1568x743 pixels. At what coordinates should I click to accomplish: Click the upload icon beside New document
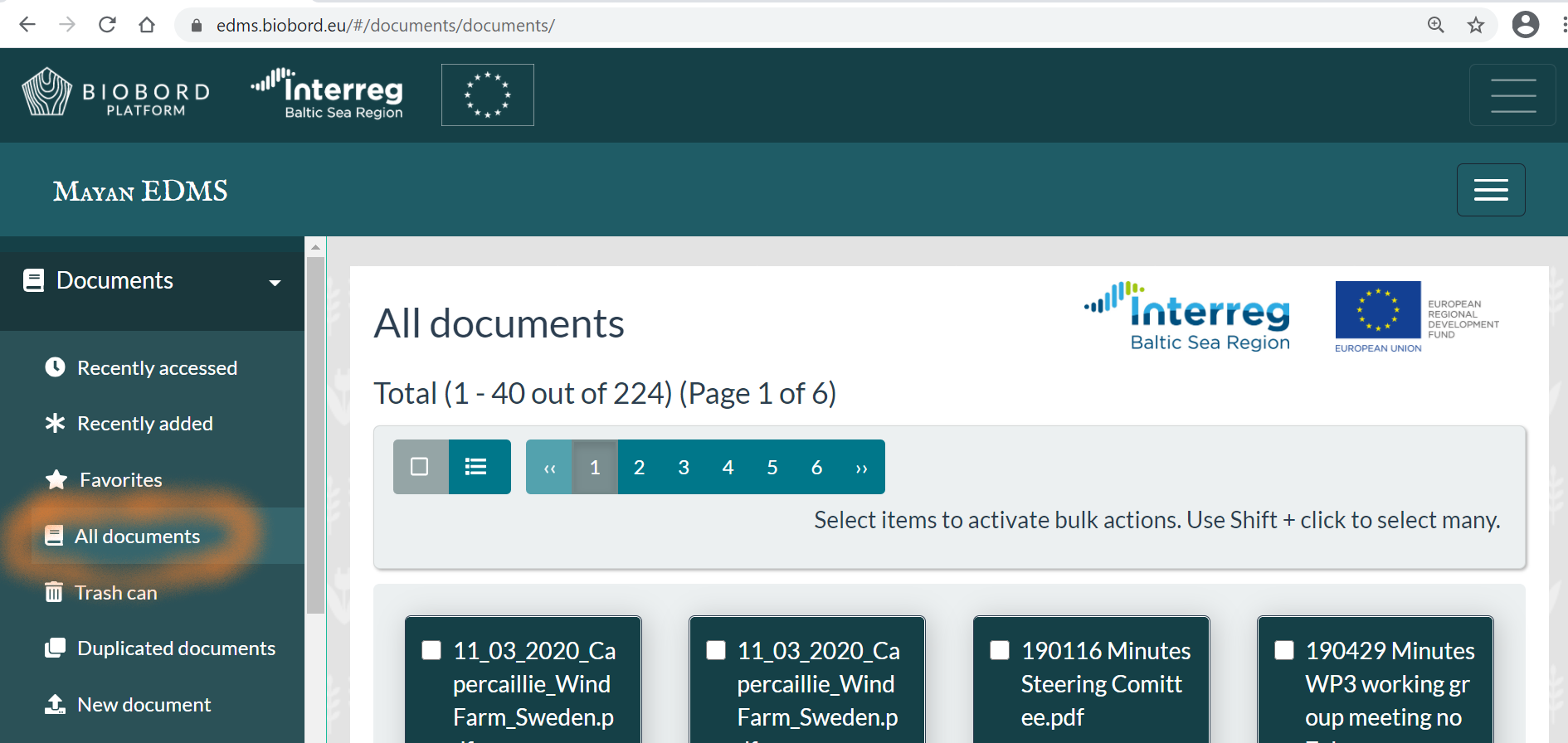tap(55, 704)
